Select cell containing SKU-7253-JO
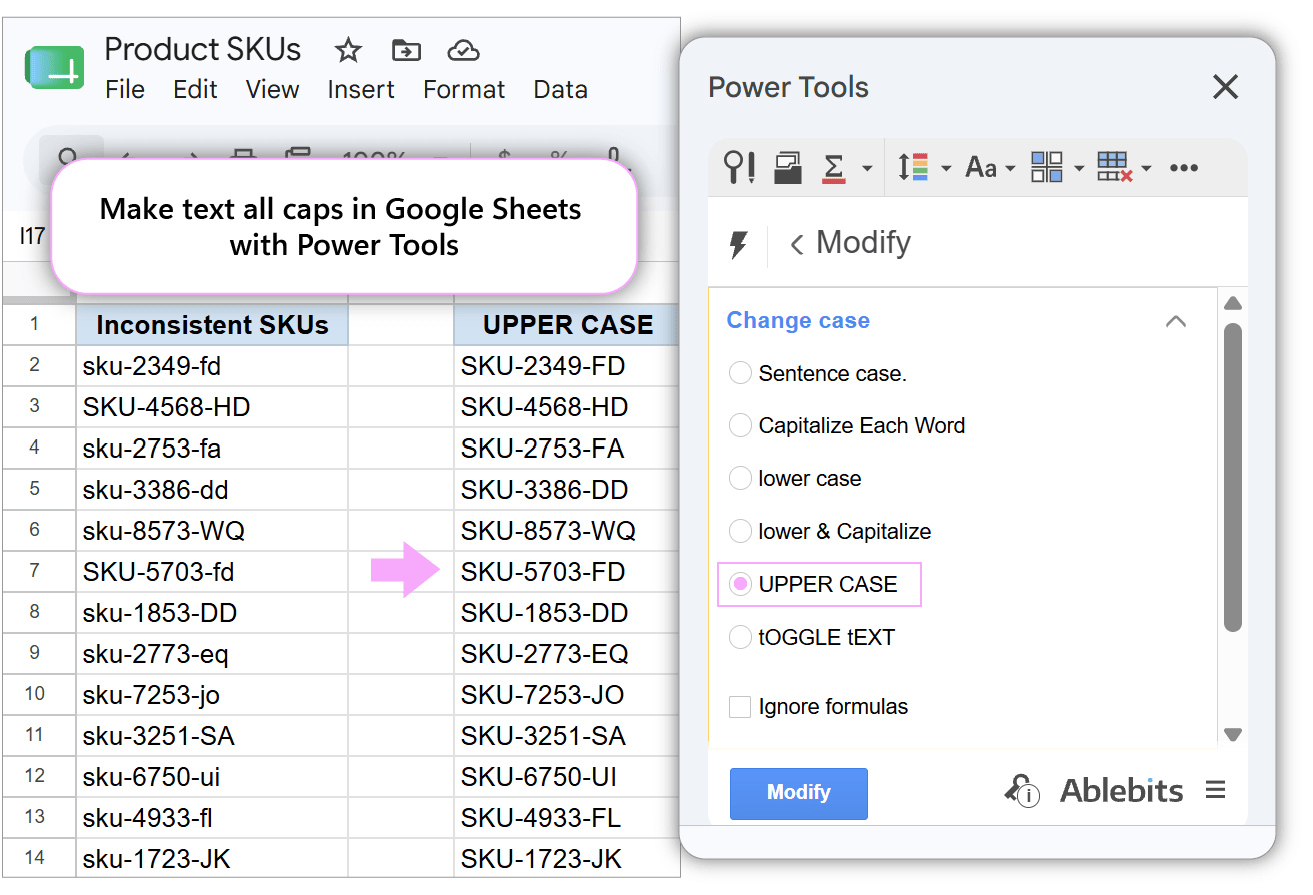The width and height of the screenshot is (1313, 895). pos(567,695)
